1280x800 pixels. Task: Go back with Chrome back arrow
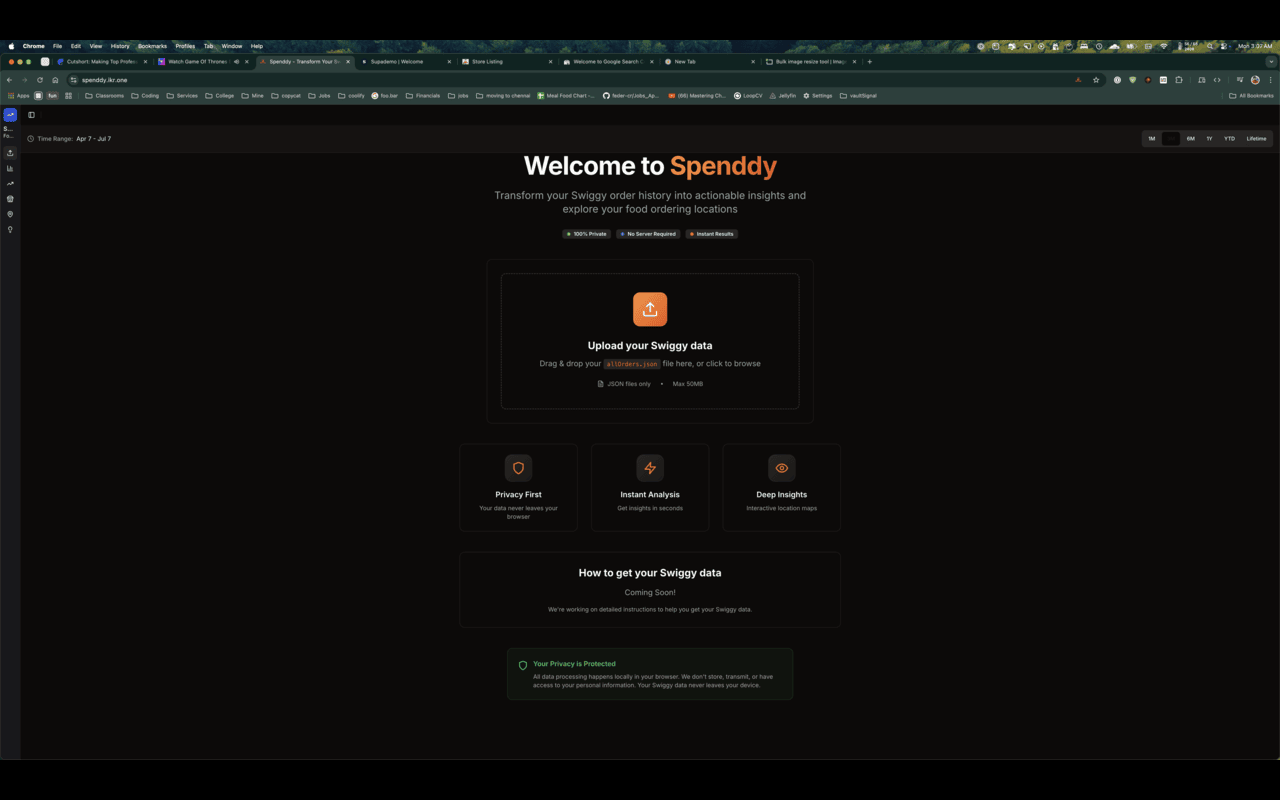[x=10, y=80]
